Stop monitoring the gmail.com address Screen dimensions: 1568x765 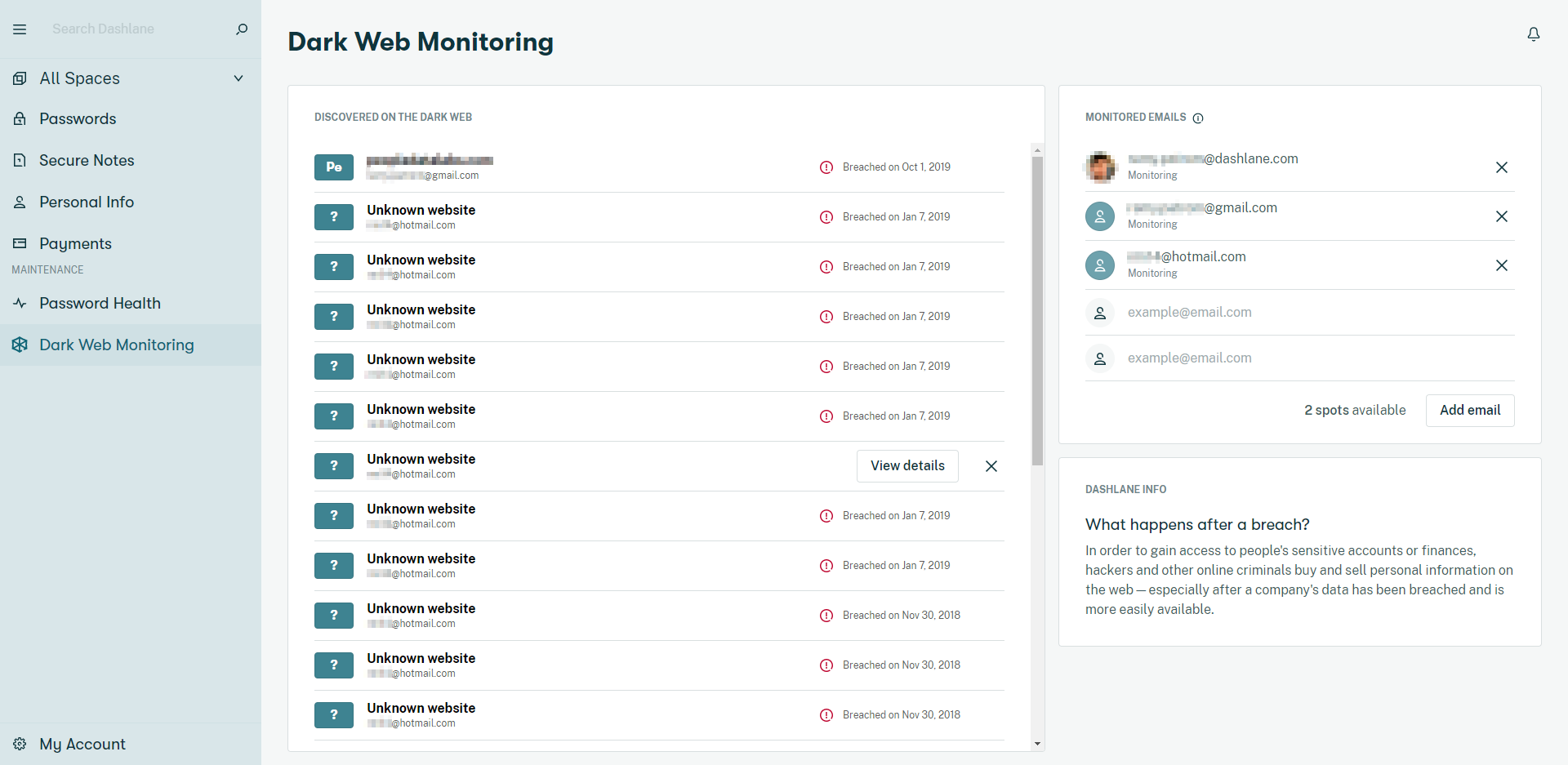[1502, 216]
